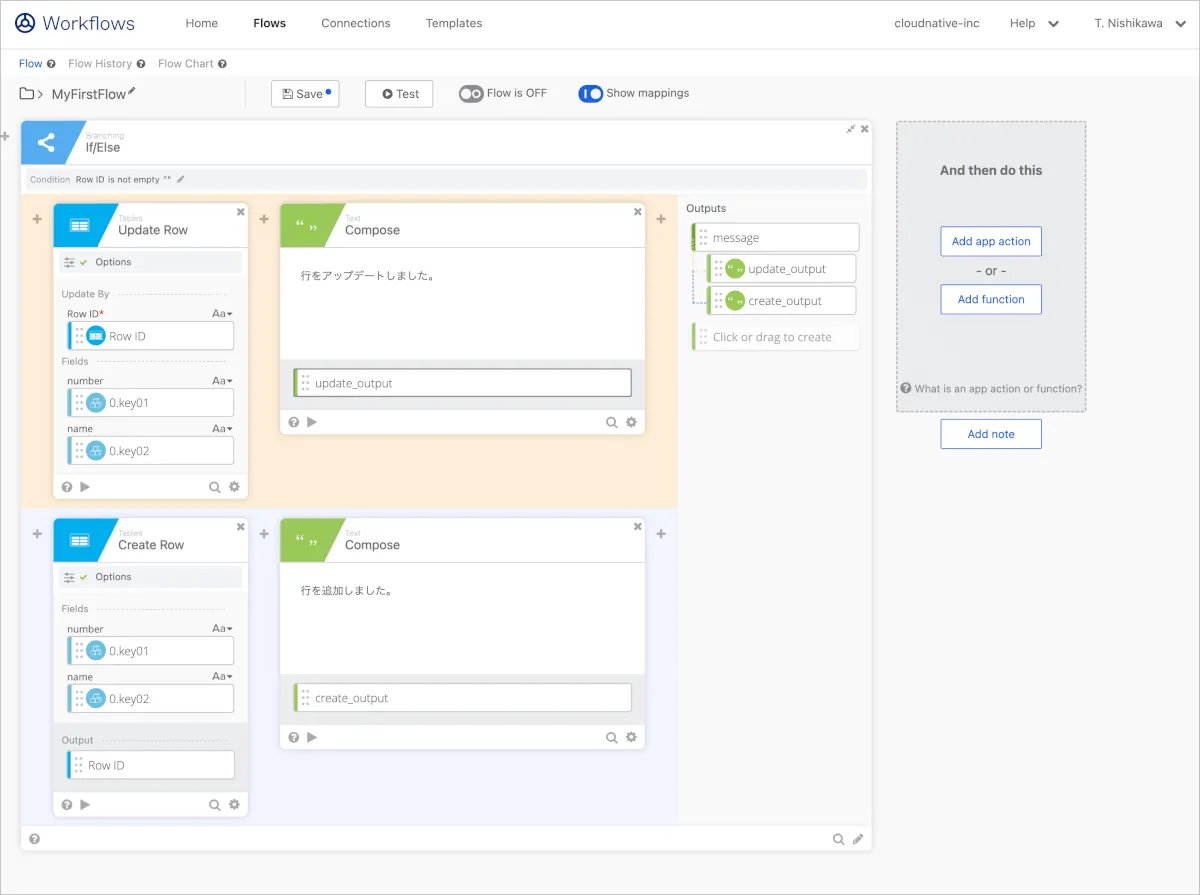Collapse the If/Else card using arrows icon
Image resolution: width=1200 pixels, height=895 pixels.
click(x=851, y=129)
